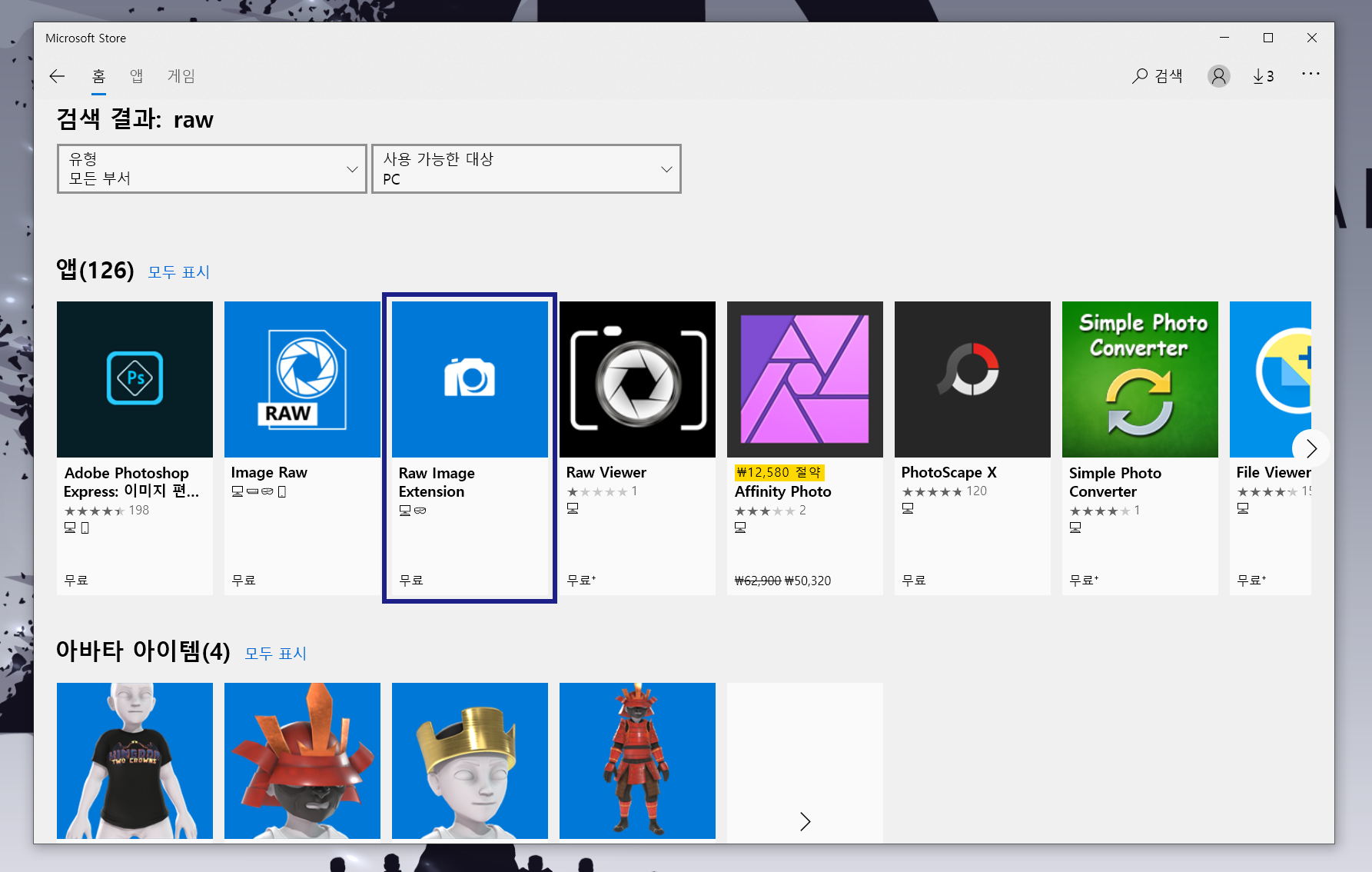1372x872 pixels.
Task: Switch to the 앱 tab
Action: coord(136,76)
